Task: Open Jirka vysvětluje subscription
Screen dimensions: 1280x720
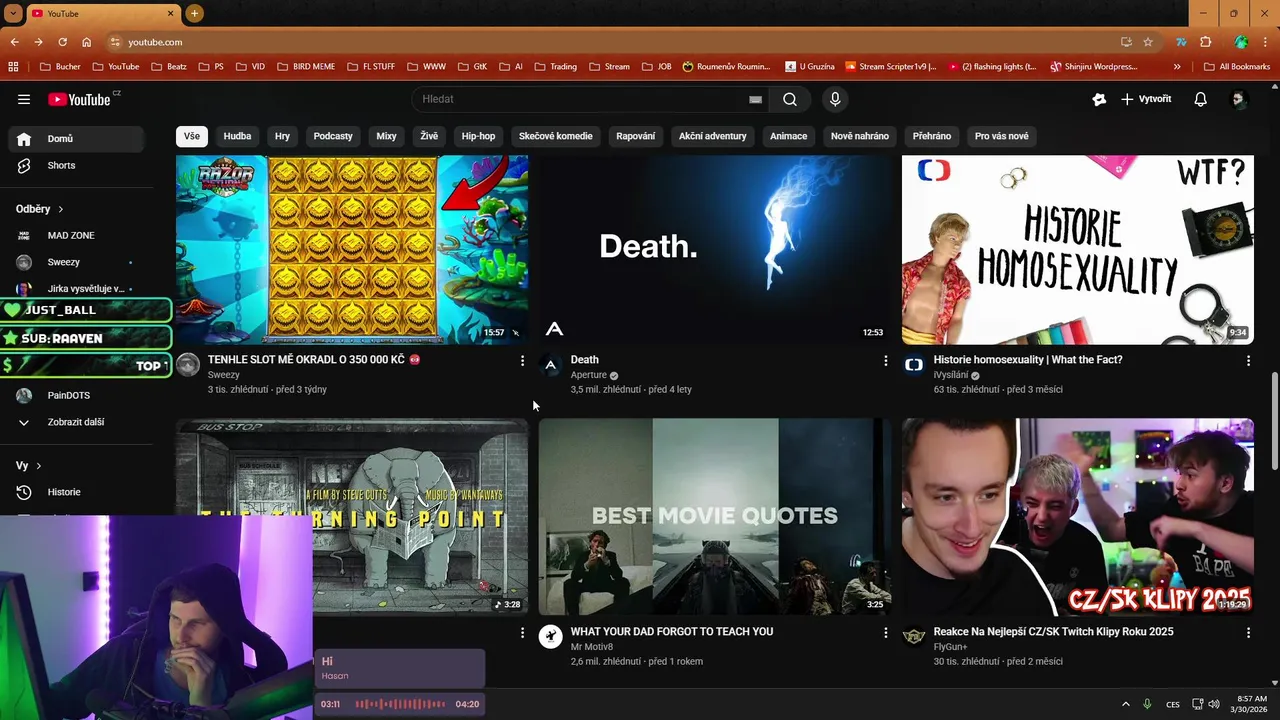Action: [76, 288]
